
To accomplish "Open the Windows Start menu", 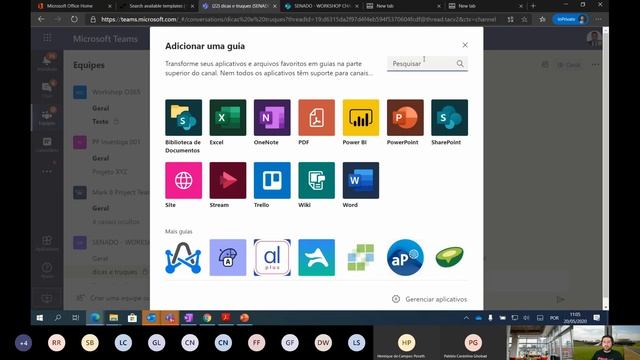I will pos(40,318).
